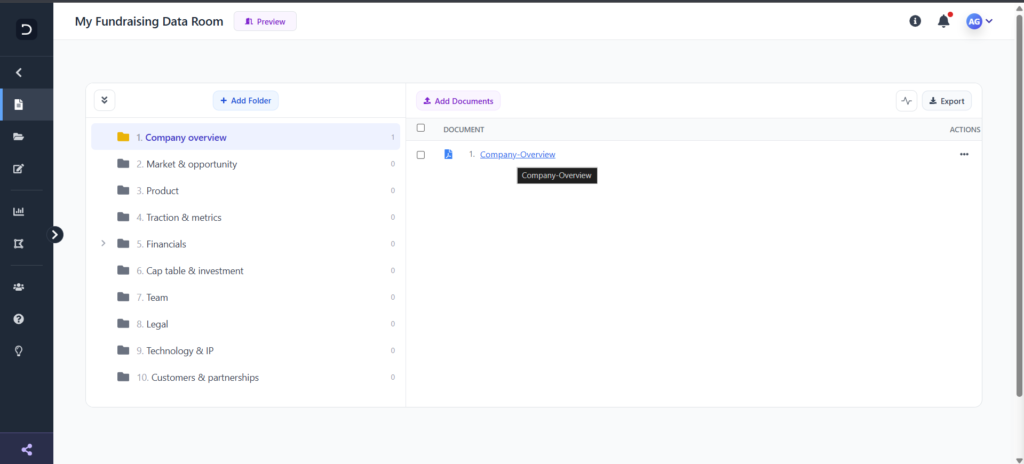Open the info icon in the header
This screenshot has width=1024, height=464.
tap(915, 22)
